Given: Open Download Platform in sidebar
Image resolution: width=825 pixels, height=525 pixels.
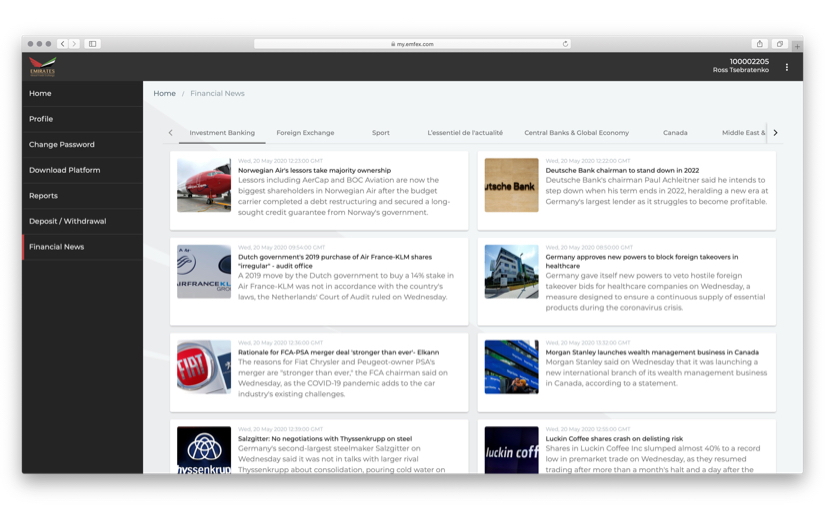Looking at the screenshot, I should (x=82, y=170).
